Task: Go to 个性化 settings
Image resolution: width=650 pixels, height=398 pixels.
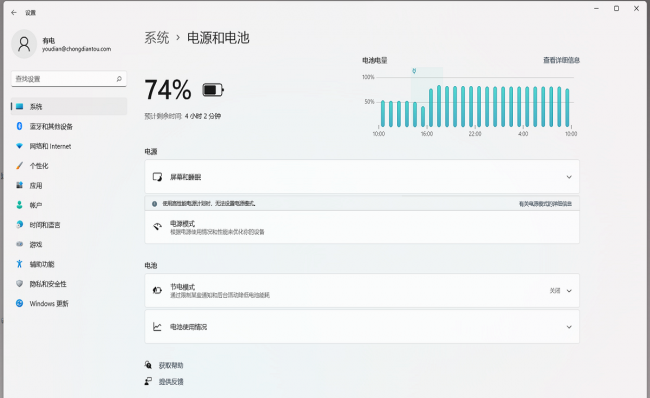Action: 69,166
